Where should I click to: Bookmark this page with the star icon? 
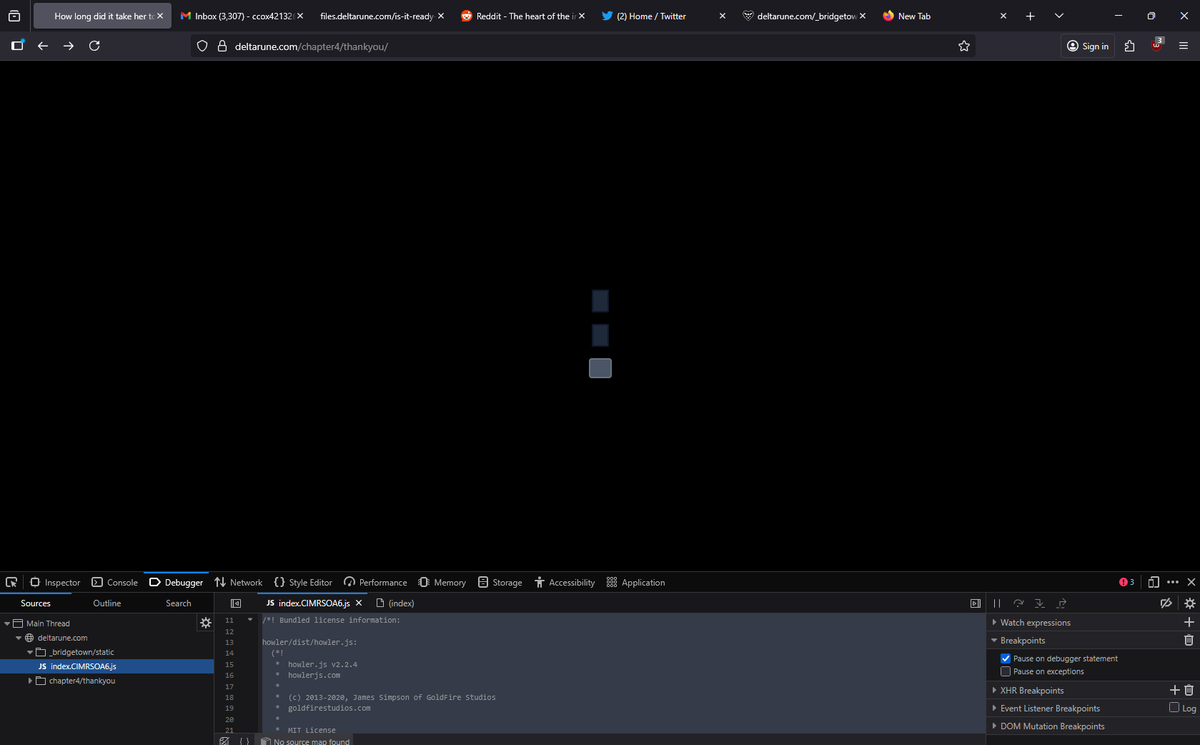964,46
